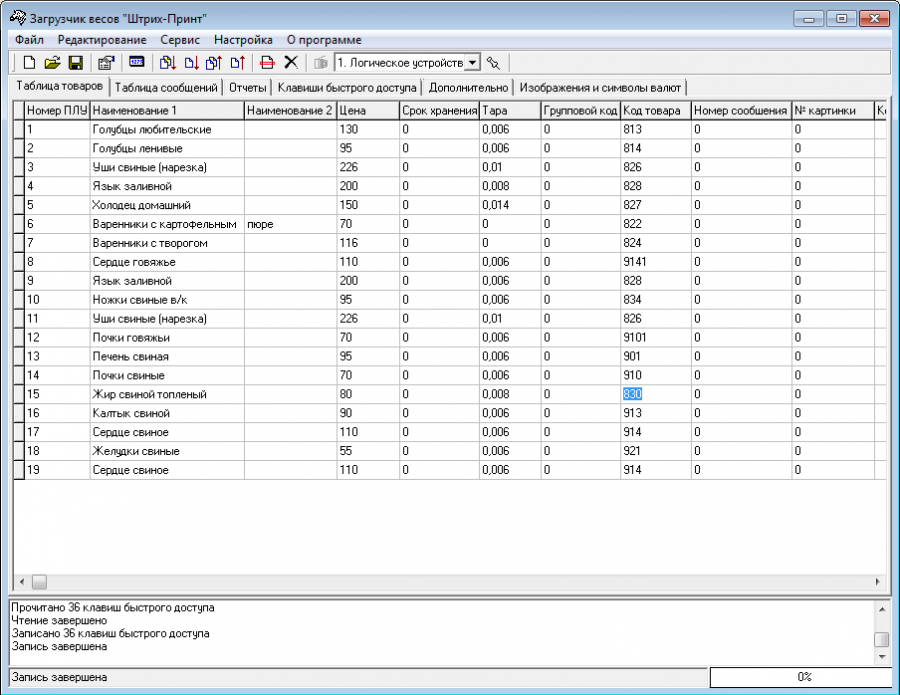900x695 pixels.
Task: Click the cell 'Голубцы любительские'
Action: point(167,130)
